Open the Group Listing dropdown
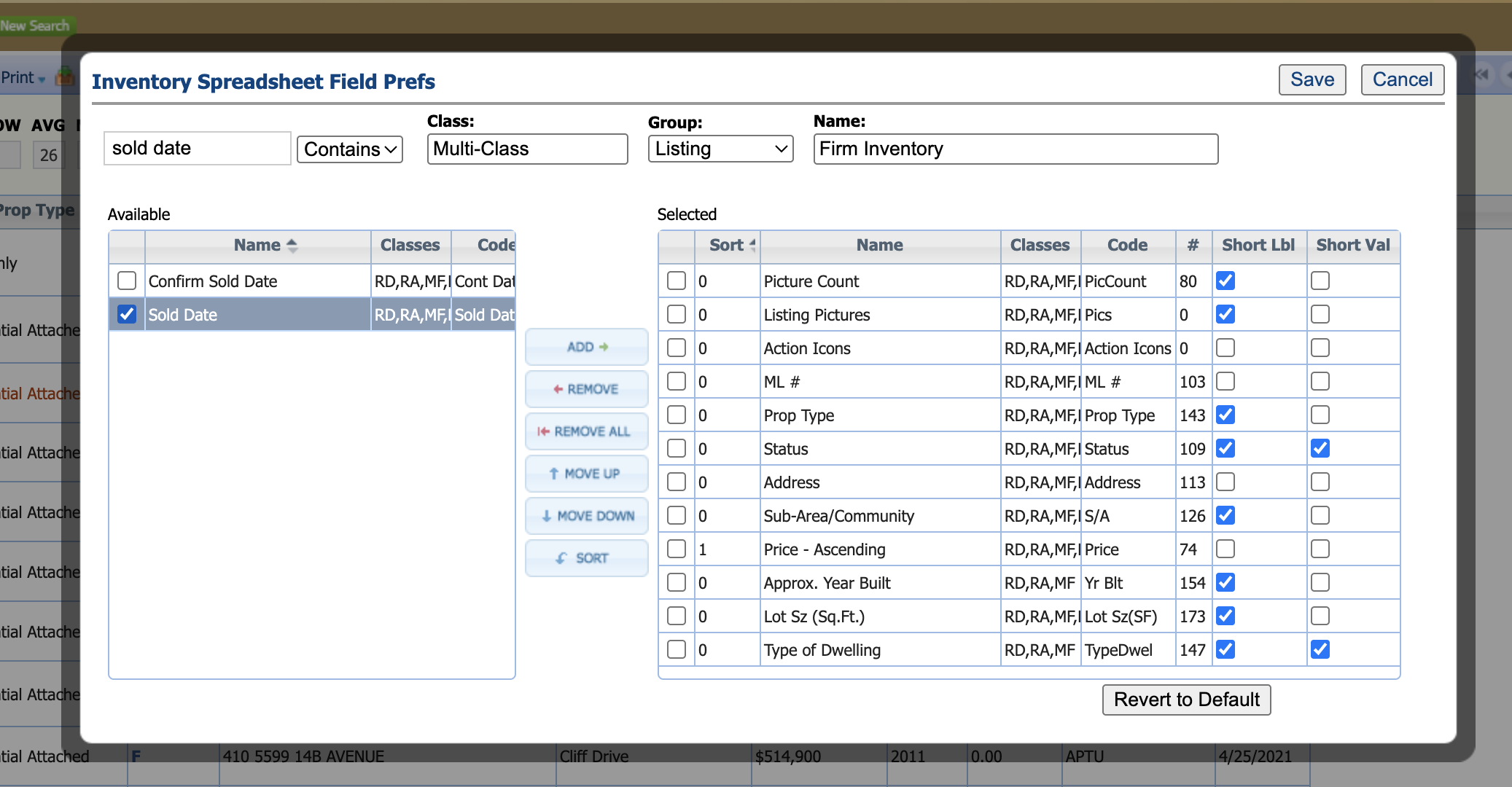Image resolution: width=1512 pixels, height=787 pixels. (720, 149)
